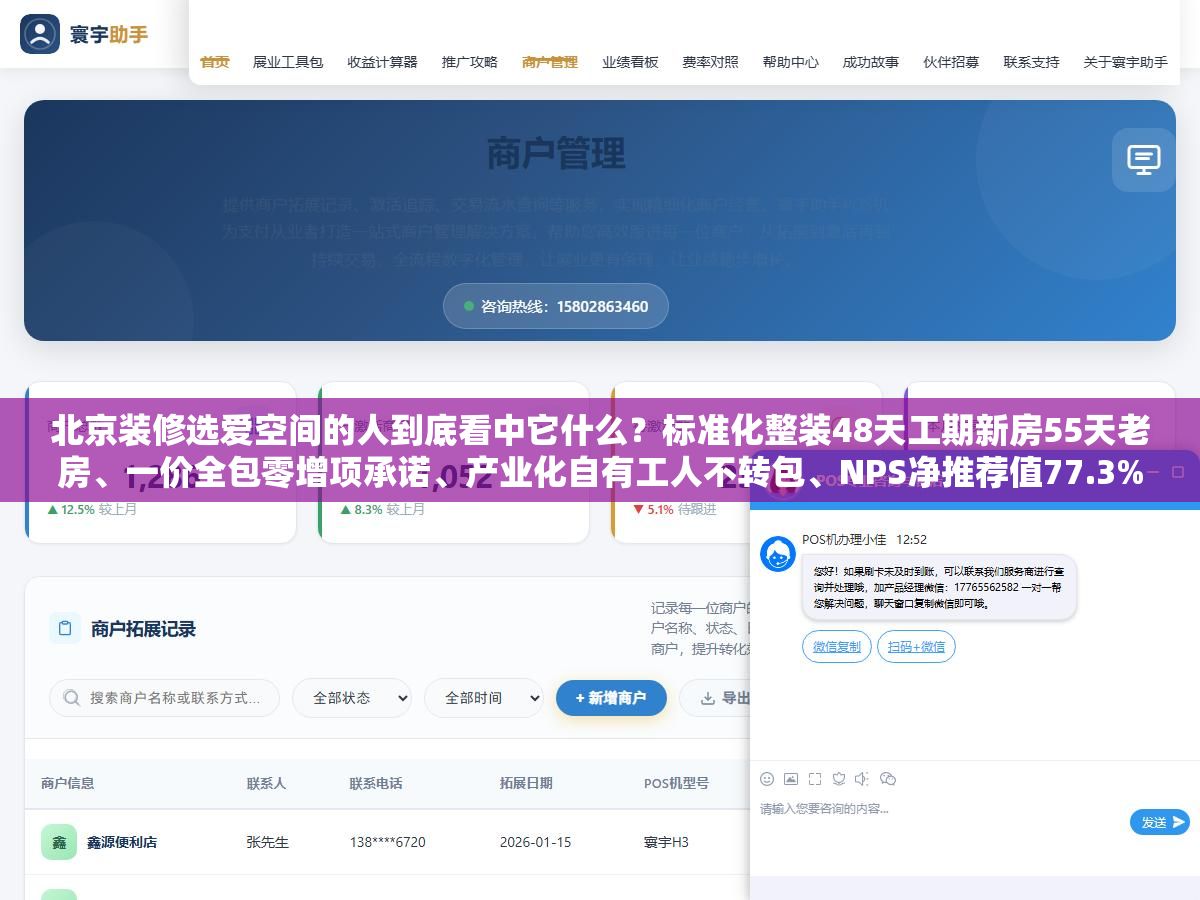Screen dimensions: 1200x900
Task: Click POS model cell 寰宇H3
Action: pos(666,842)
